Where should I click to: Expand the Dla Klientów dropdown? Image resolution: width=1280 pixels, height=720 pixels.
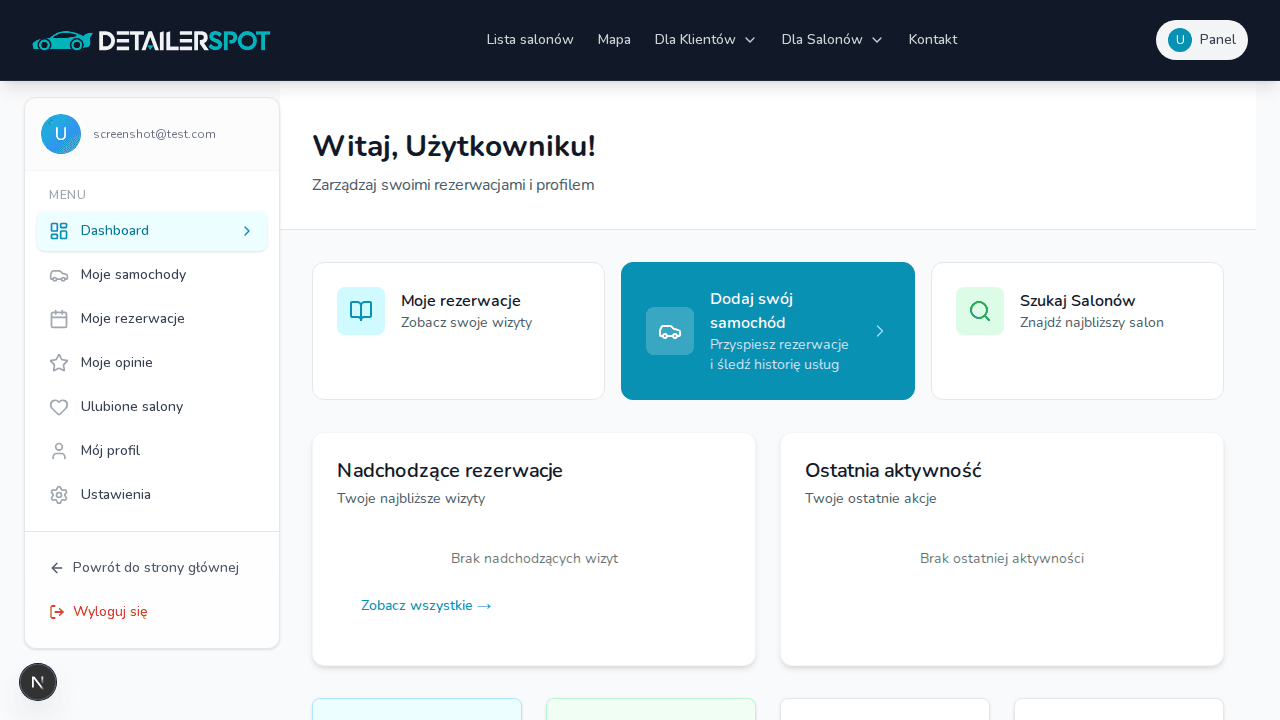tap(705, 40)
